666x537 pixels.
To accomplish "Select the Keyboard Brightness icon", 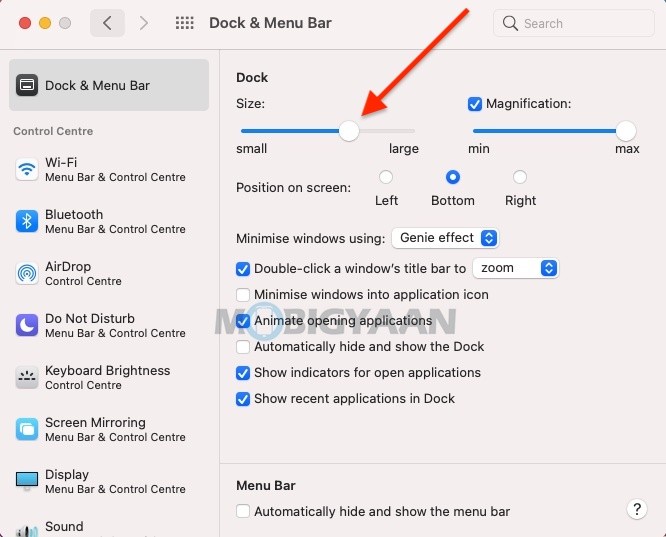I will click(27, 377).
